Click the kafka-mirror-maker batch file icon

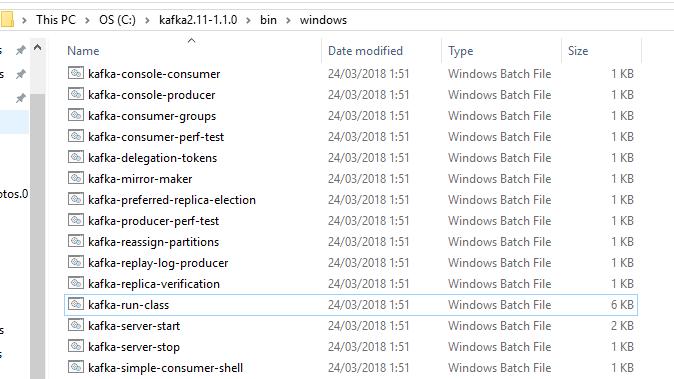coord(76,178)
